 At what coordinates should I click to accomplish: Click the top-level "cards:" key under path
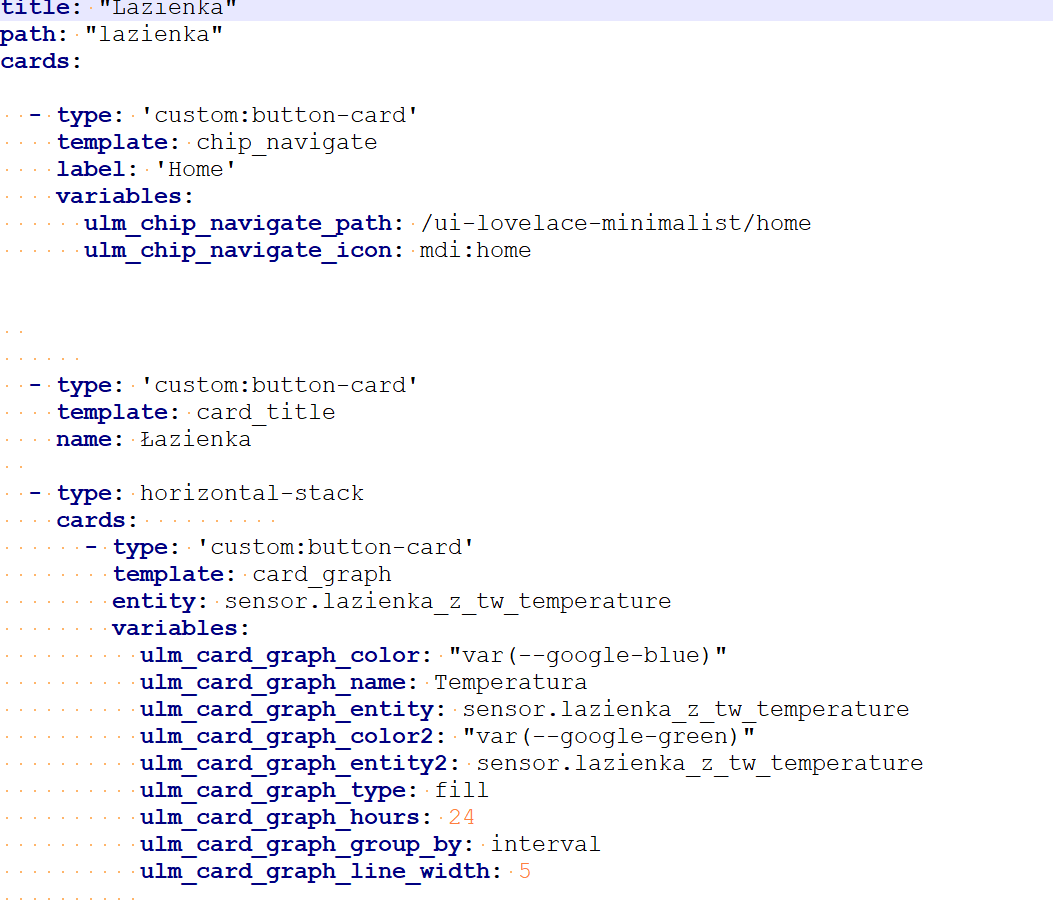(x=41, y=61)
